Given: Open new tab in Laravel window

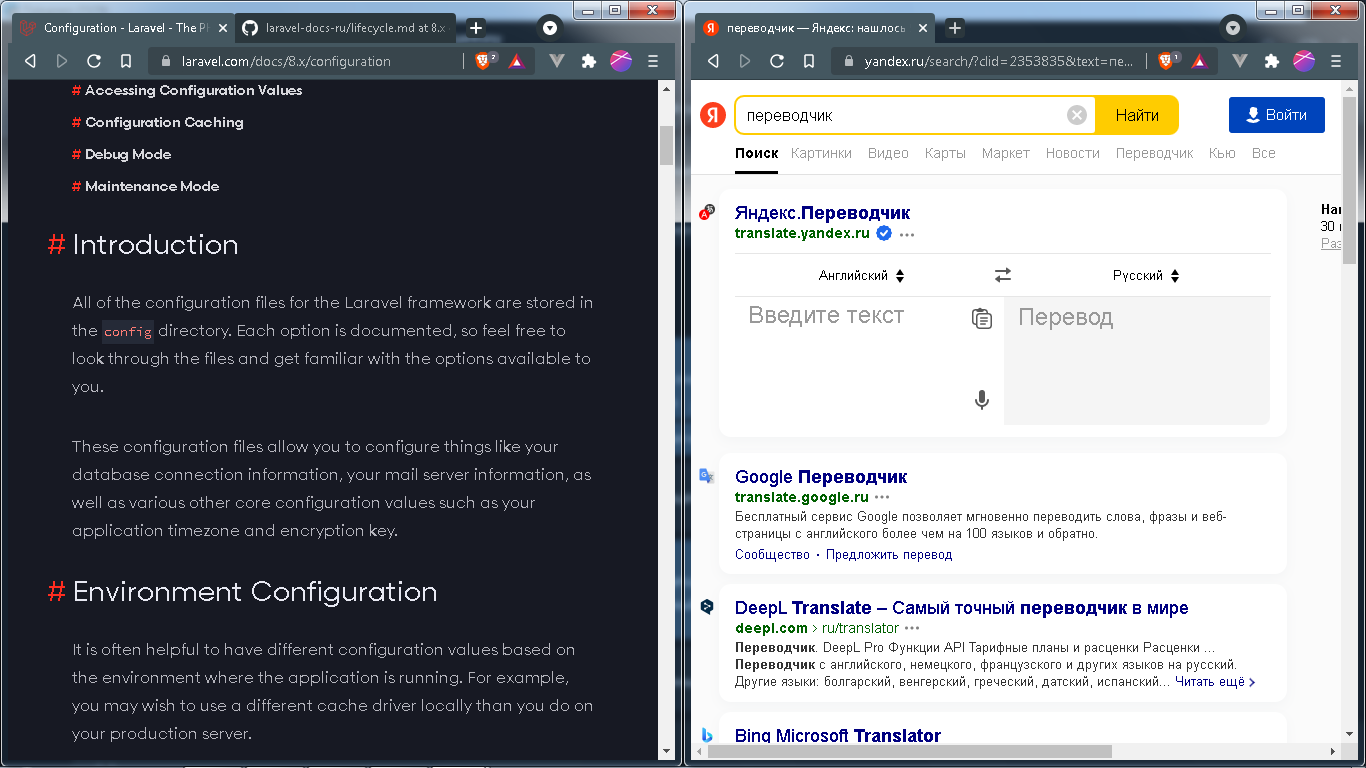Looking at the screenshot, I should click(476, 28).
